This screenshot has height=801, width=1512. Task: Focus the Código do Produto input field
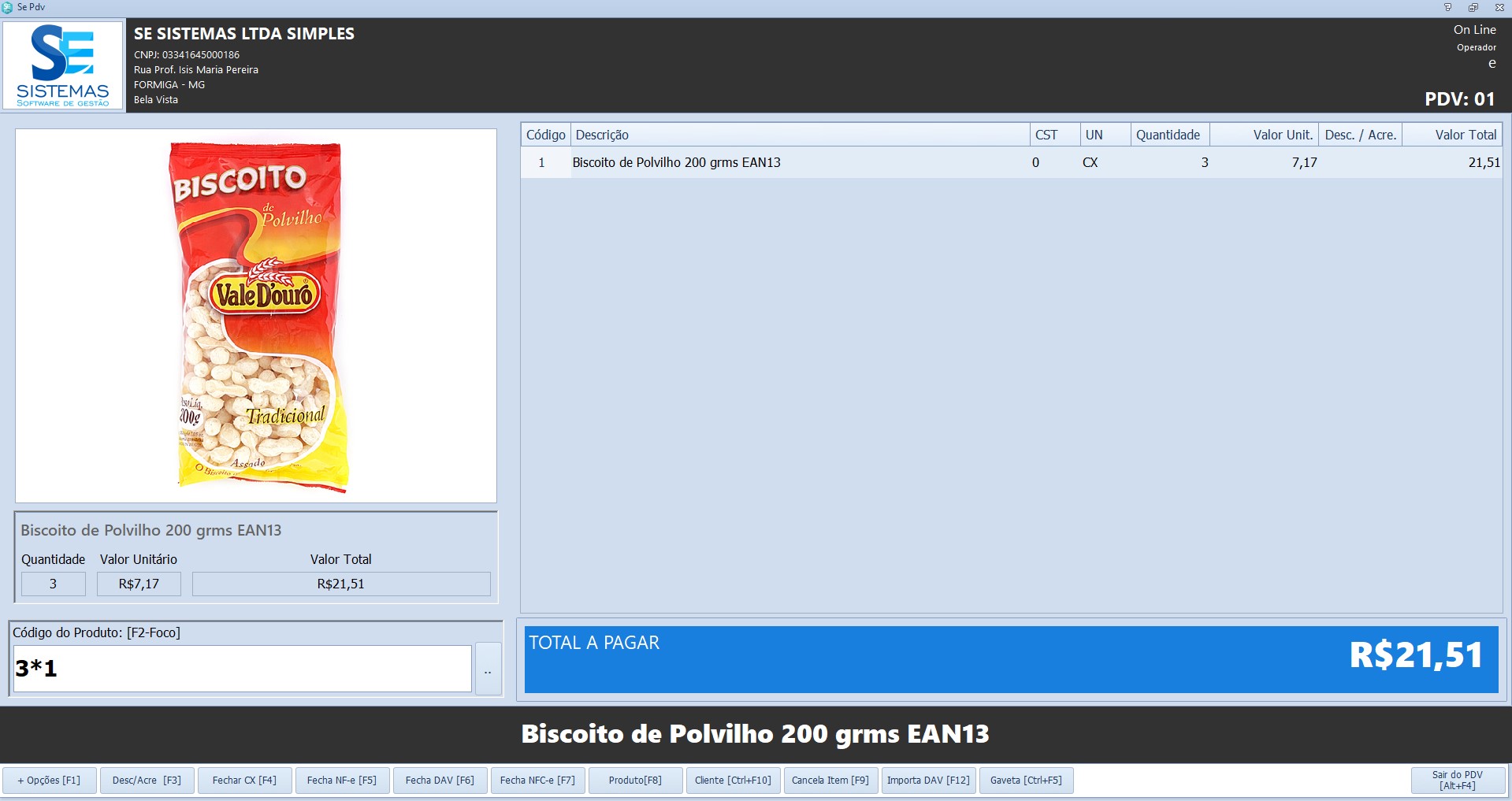[x=242, y=669]
